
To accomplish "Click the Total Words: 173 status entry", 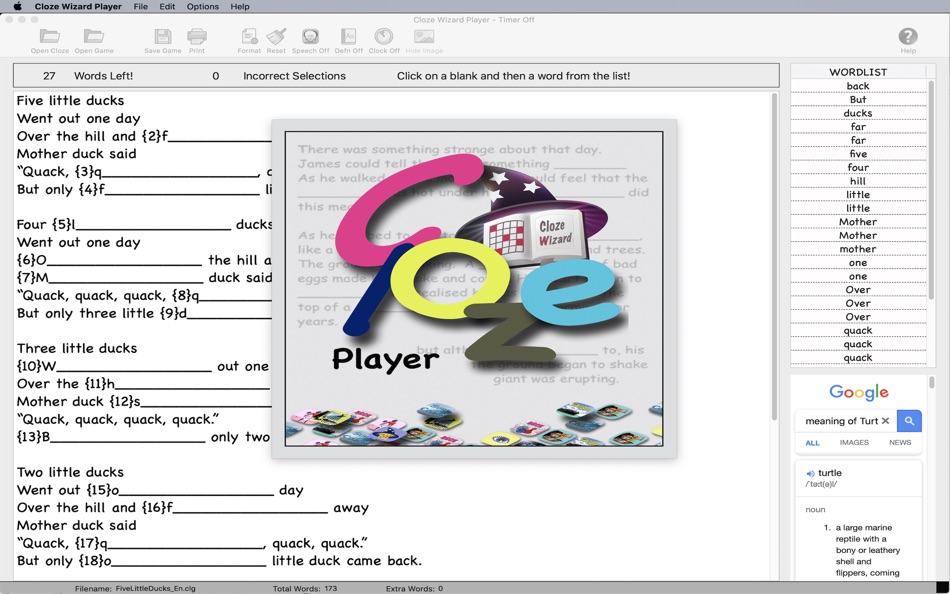I will click(304, 589).
